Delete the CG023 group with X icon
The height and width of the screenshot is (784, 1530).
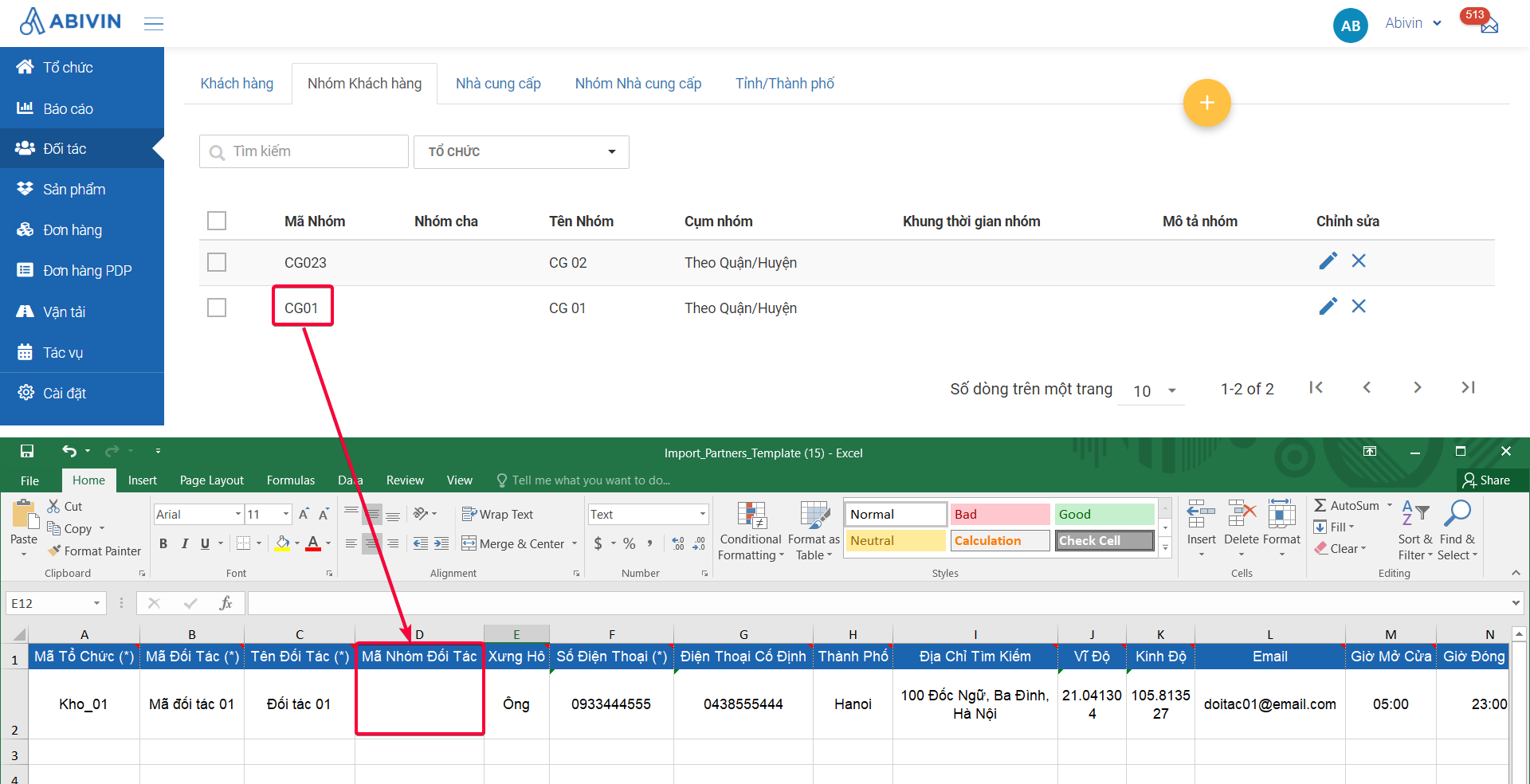click(x=1359, y=261)
